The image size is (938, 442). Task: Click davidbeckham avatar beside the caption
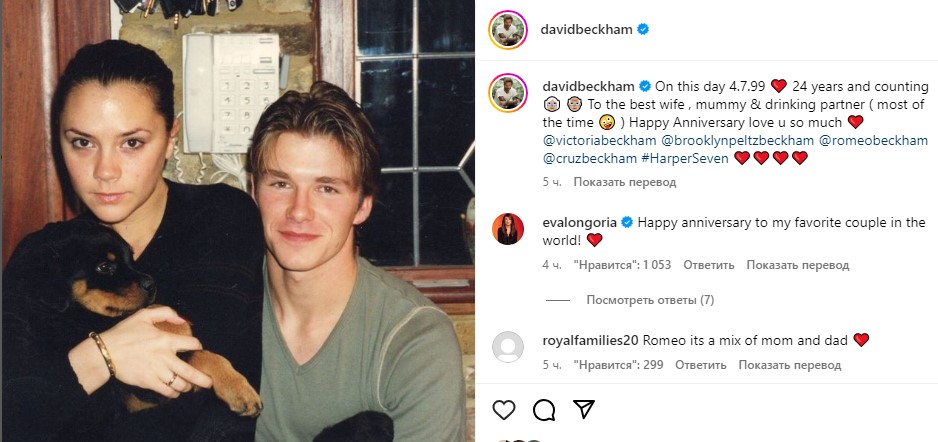click(x=508, y=93)
